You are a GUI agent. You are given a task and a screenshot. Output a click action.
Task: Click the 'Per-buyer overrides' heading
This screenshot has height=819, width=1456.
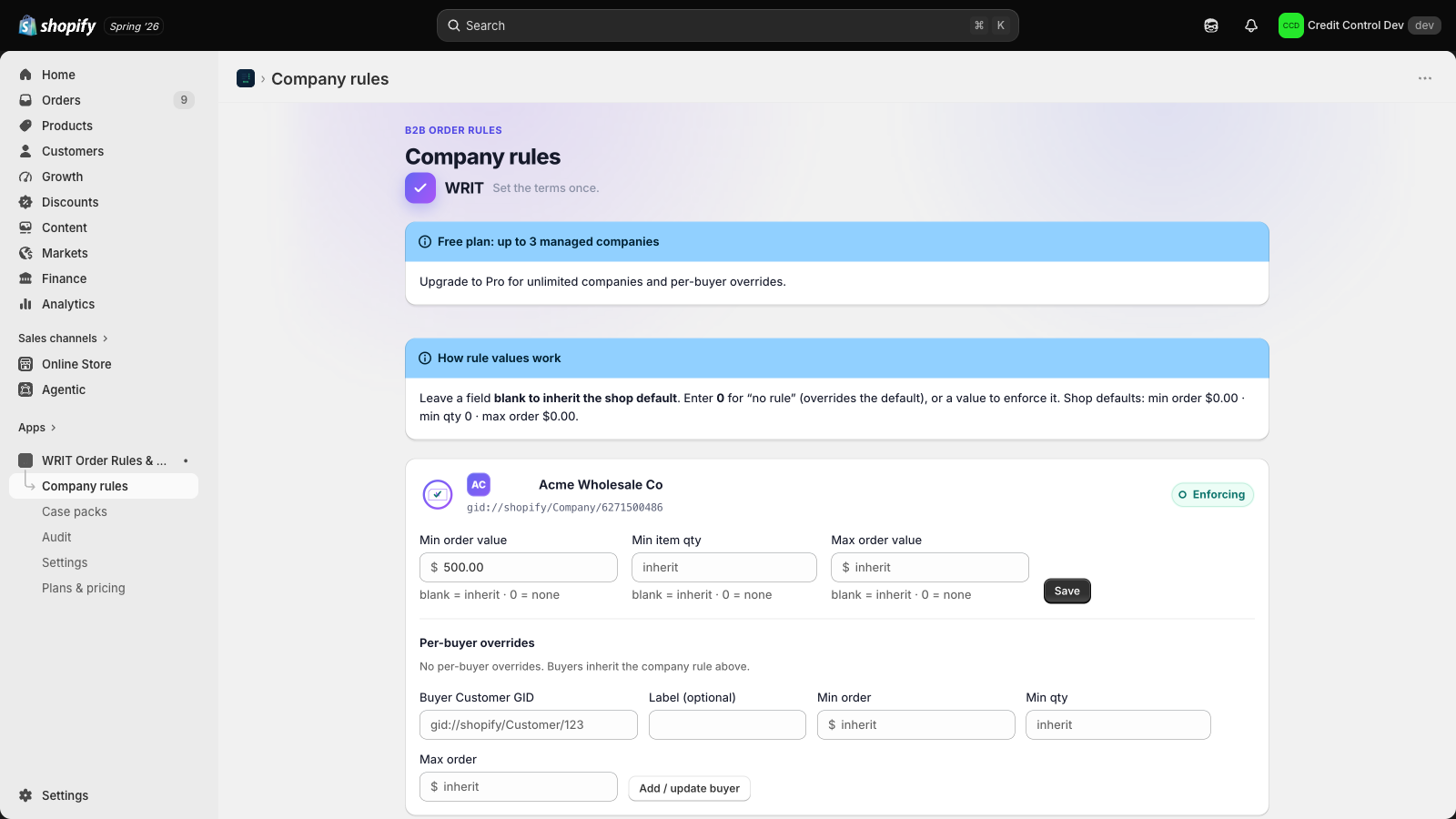coord(477,643)
